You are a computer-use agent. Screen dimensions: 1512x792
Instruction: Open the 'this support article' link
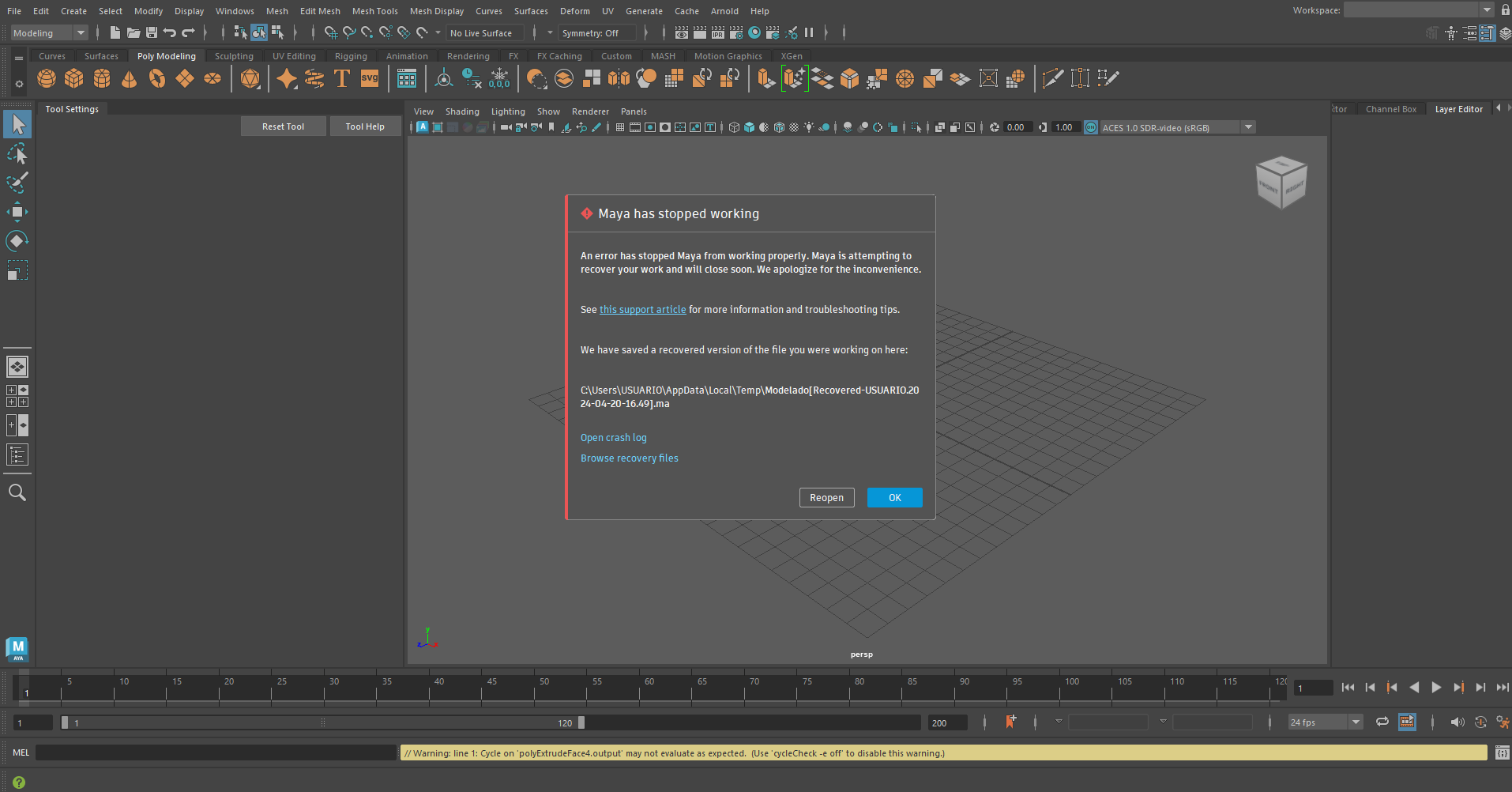pyautogui.click(x=642, y=310)
